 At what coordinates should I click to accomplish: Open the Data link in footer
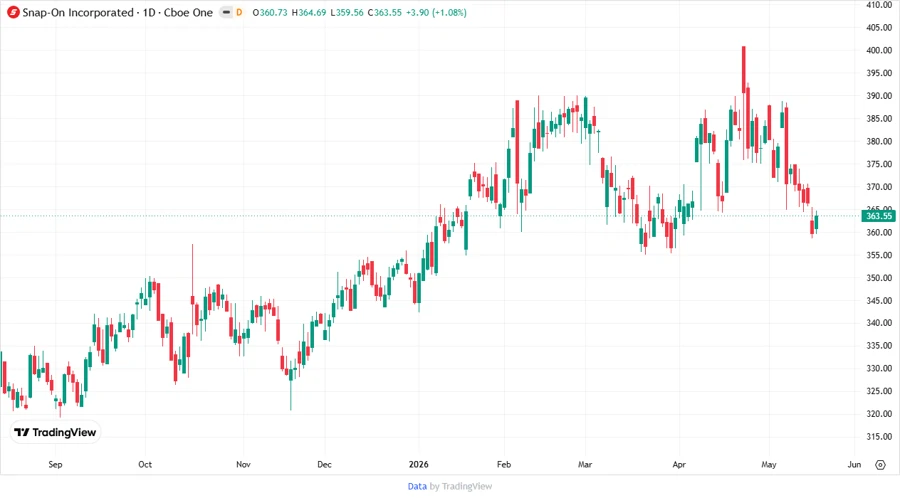pos(417,487)
